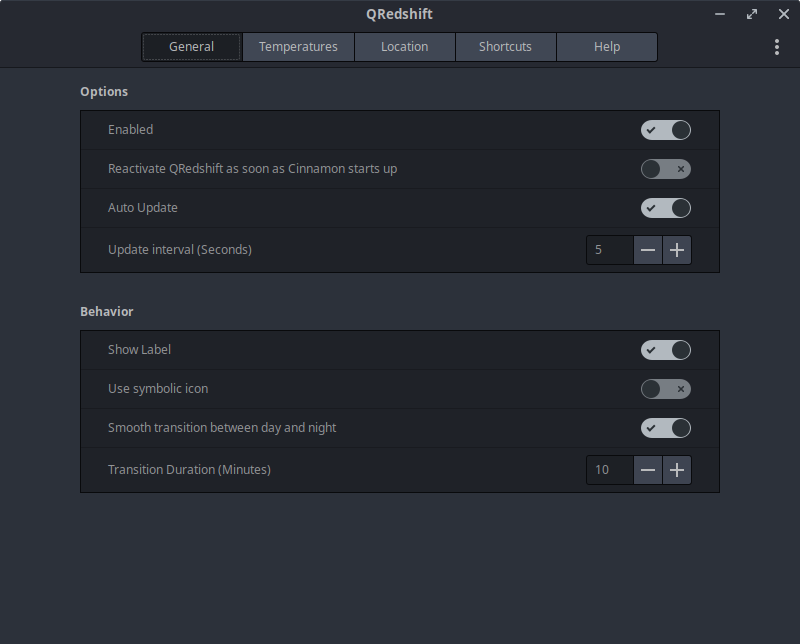Maximize the QRedshift window

click(x=752, y=14)
